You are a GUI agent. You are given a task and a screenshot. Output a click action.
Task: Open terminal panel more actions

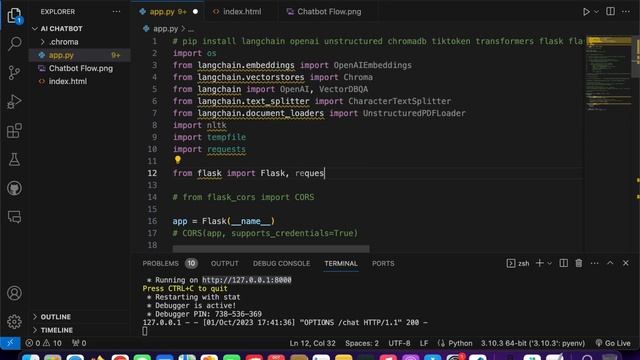[594, 263]
